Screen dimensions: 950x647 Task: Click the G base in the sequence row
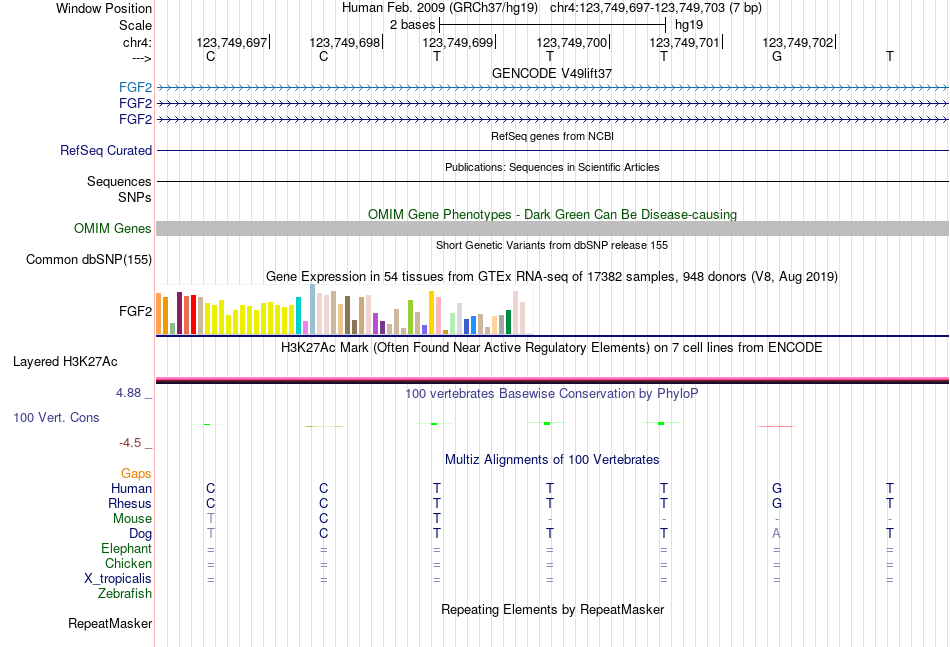[x=777, y=56]
